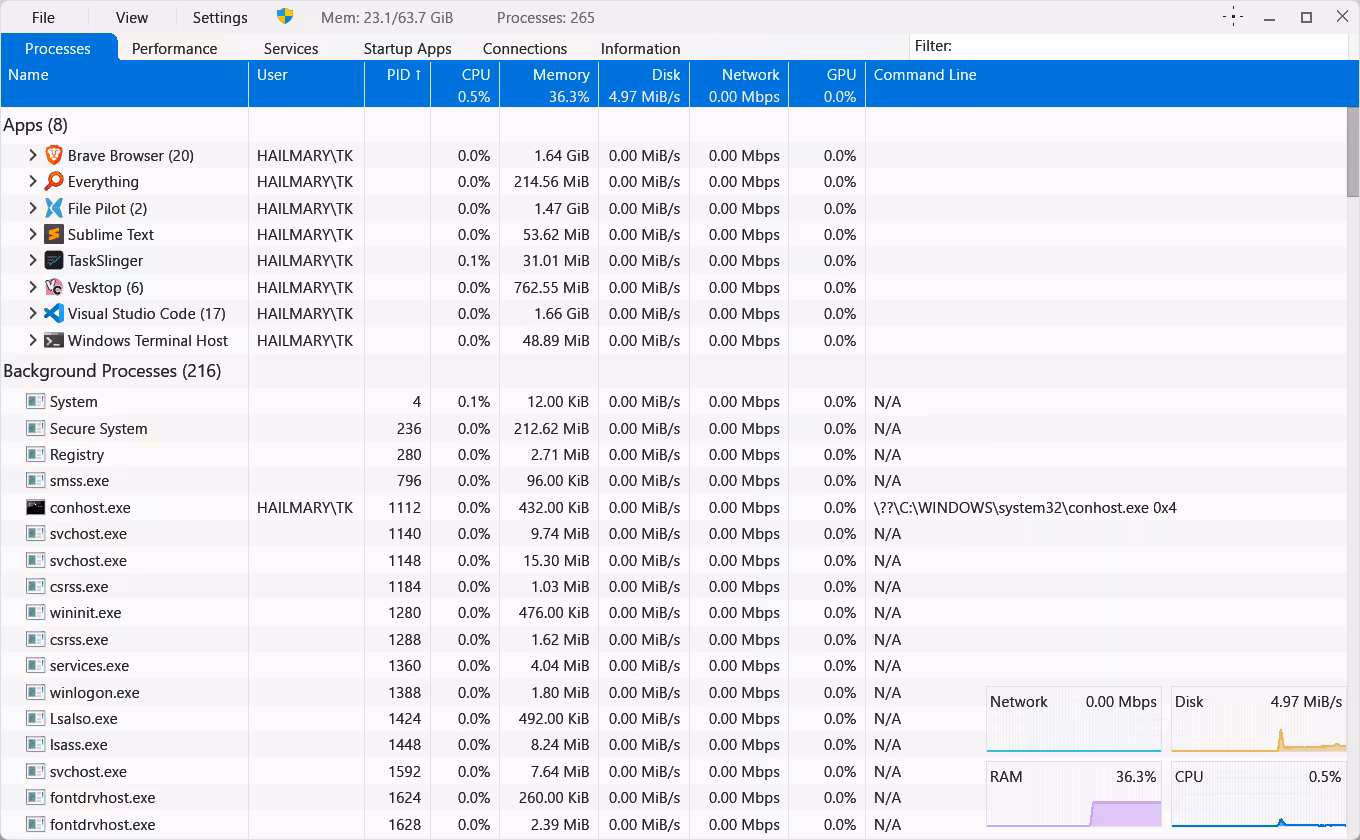Expand the Visual Studio Code (17) group
The height and width of the screenshot is (840, 1360).
tap(32, 313)
